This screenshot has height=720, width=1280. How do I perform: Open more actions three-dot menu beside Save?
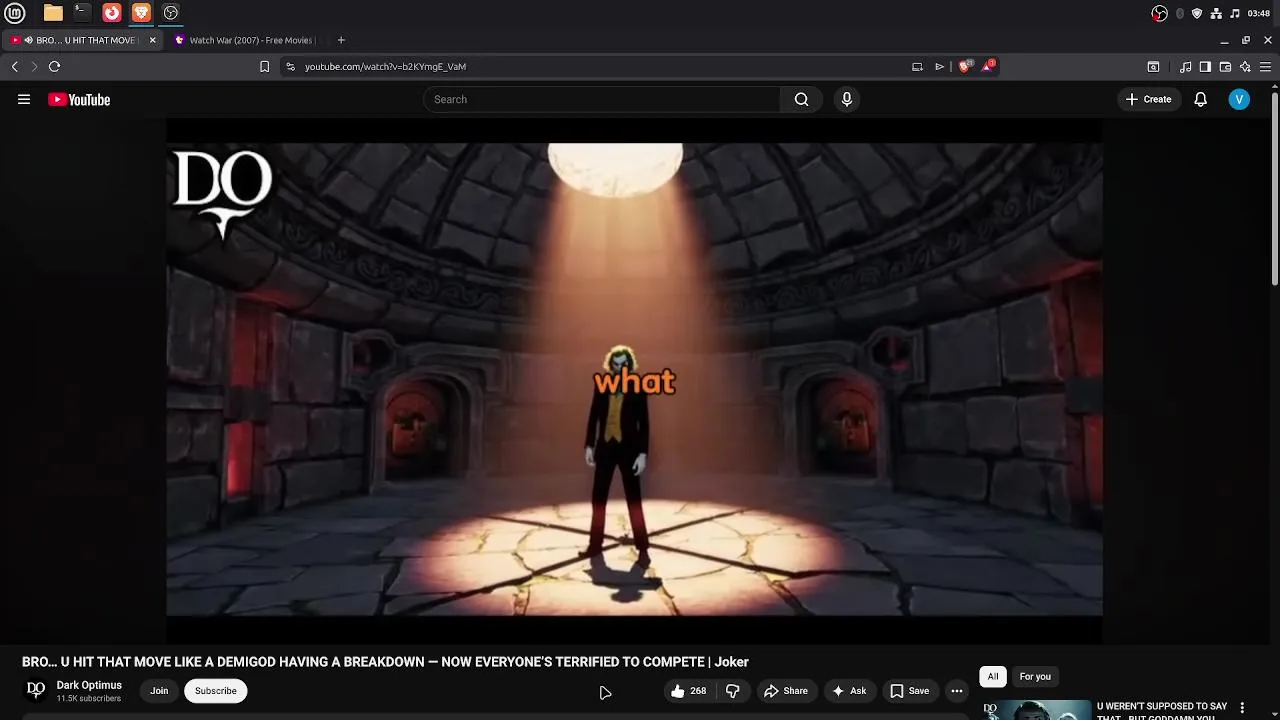click(x=956, y=691)
